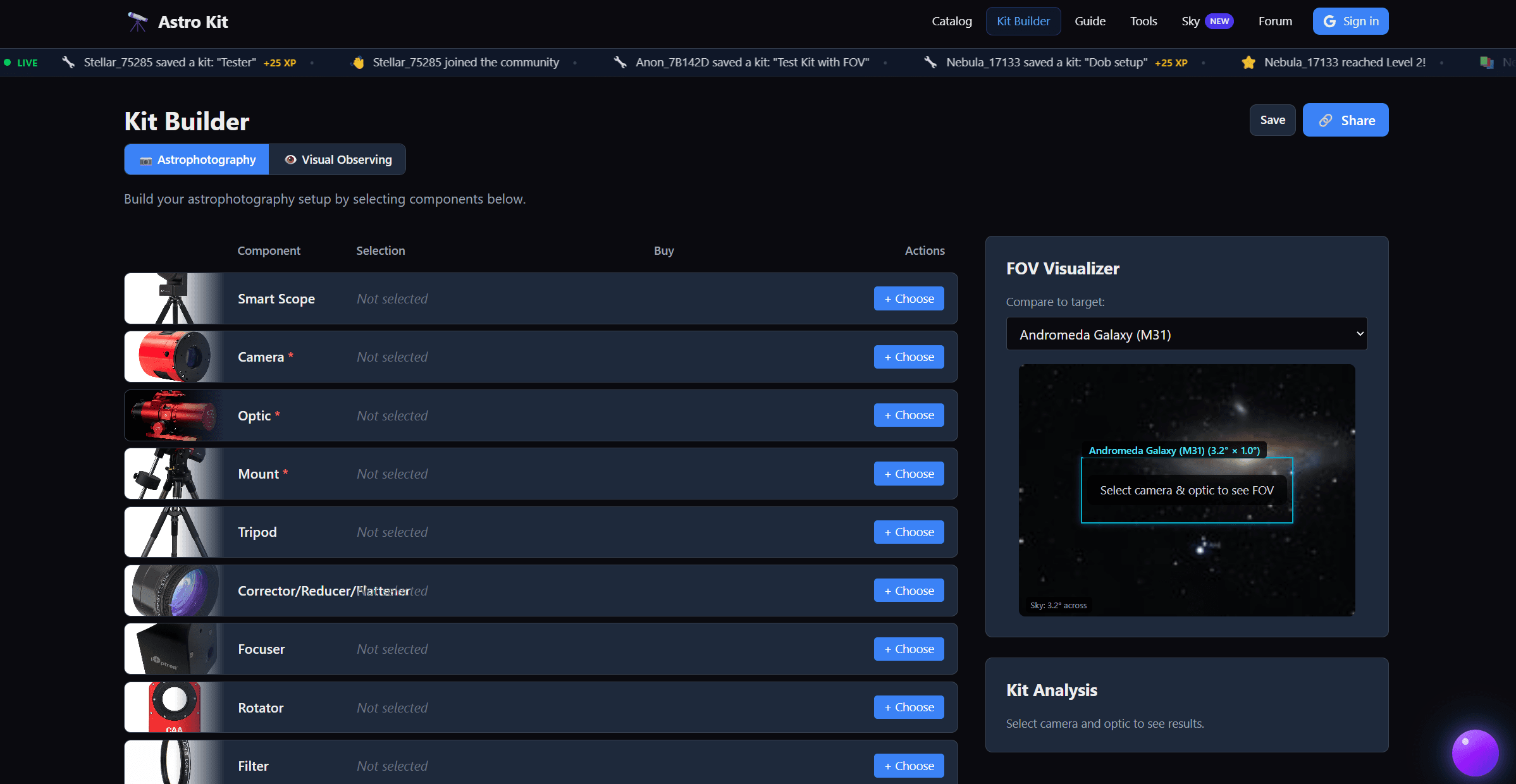This screenshot has height=784, width=1516.
Task: Click the LIVE status indicator
Action: [22, 62]
